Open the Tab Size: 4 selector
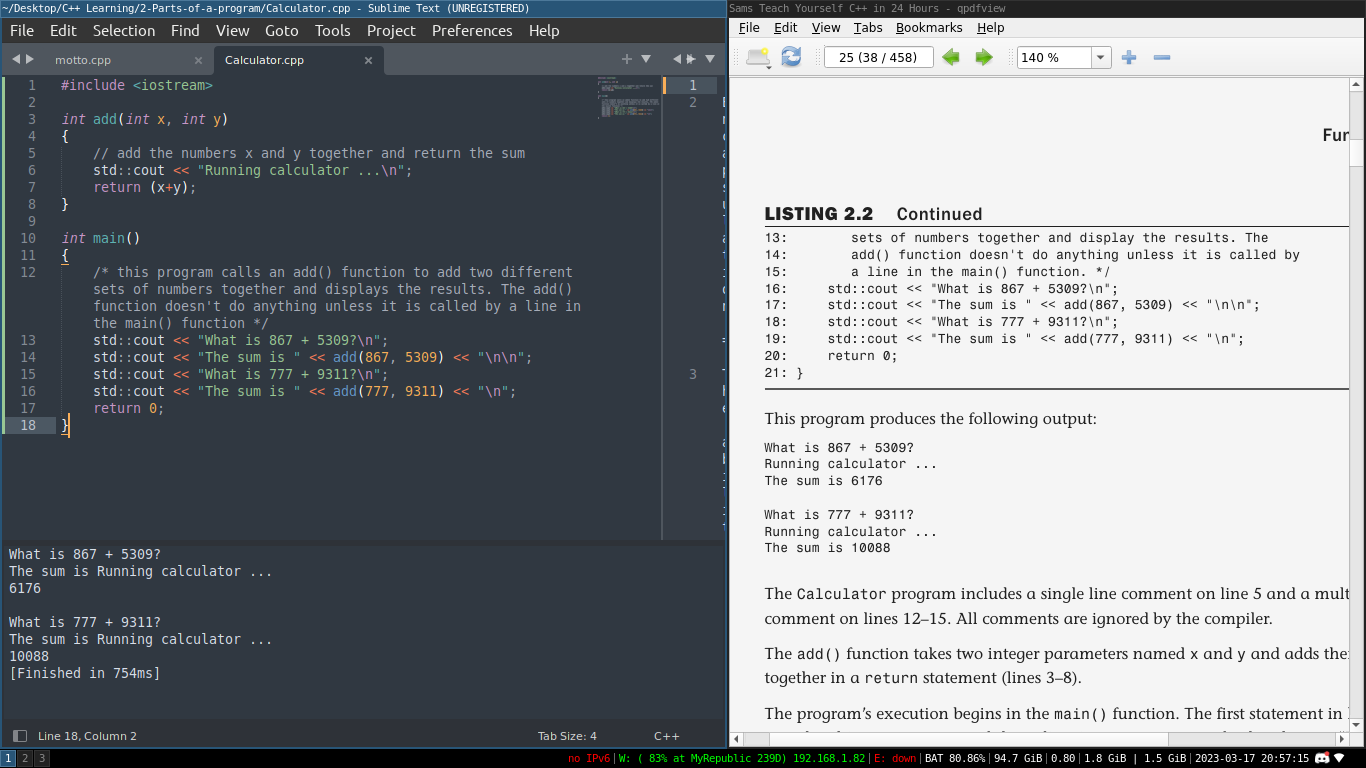 567,736
